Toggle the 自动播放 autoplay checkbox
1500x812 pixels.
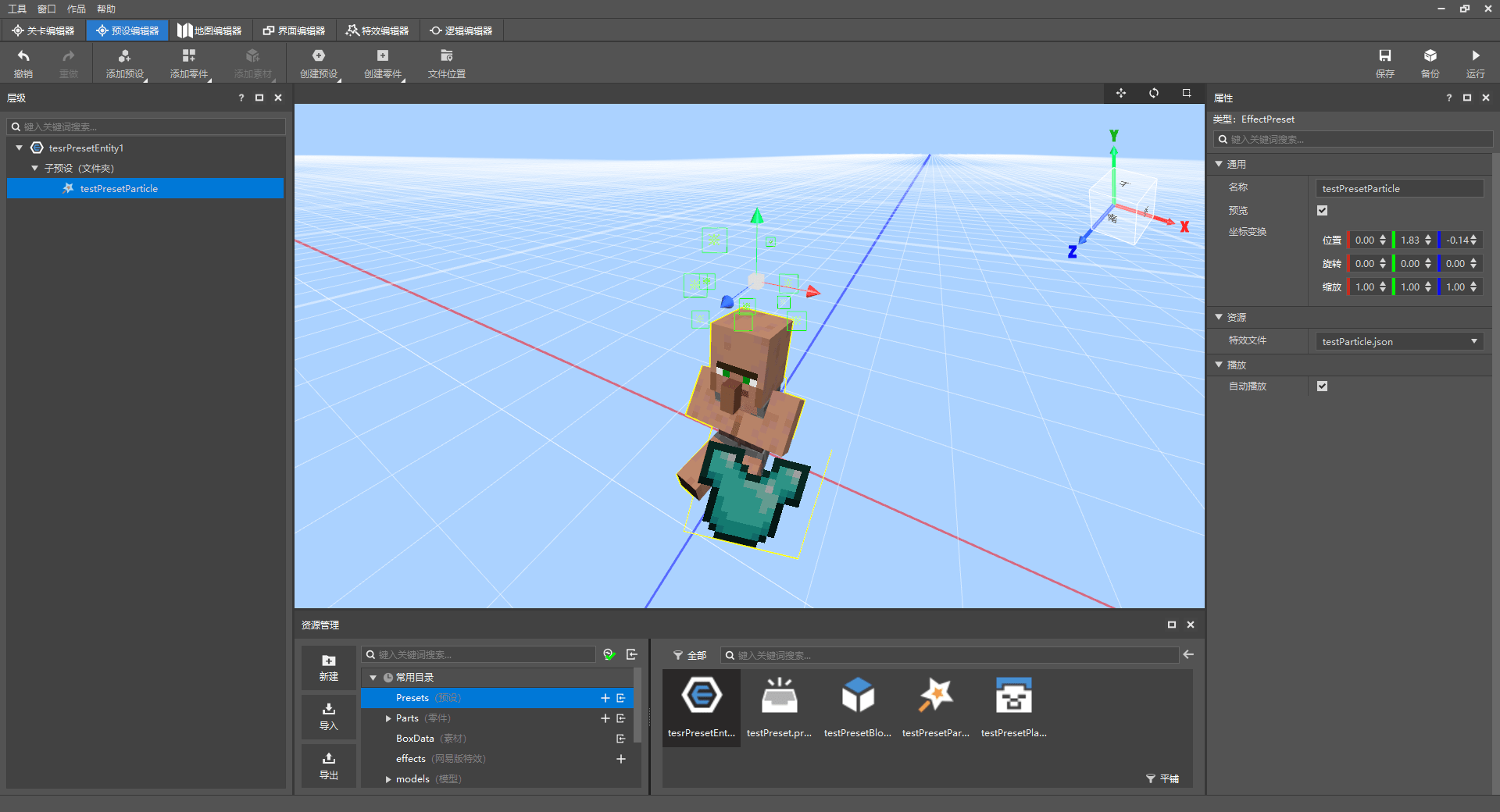[x=1323, y=386]
